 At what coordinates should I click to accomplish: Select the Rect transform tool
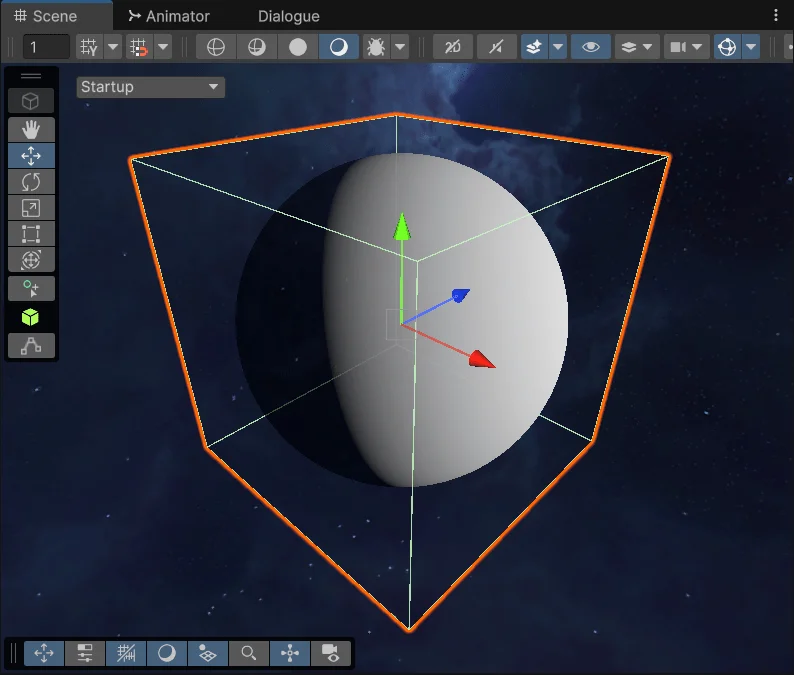pyautogui.click(x=31, y=234)
